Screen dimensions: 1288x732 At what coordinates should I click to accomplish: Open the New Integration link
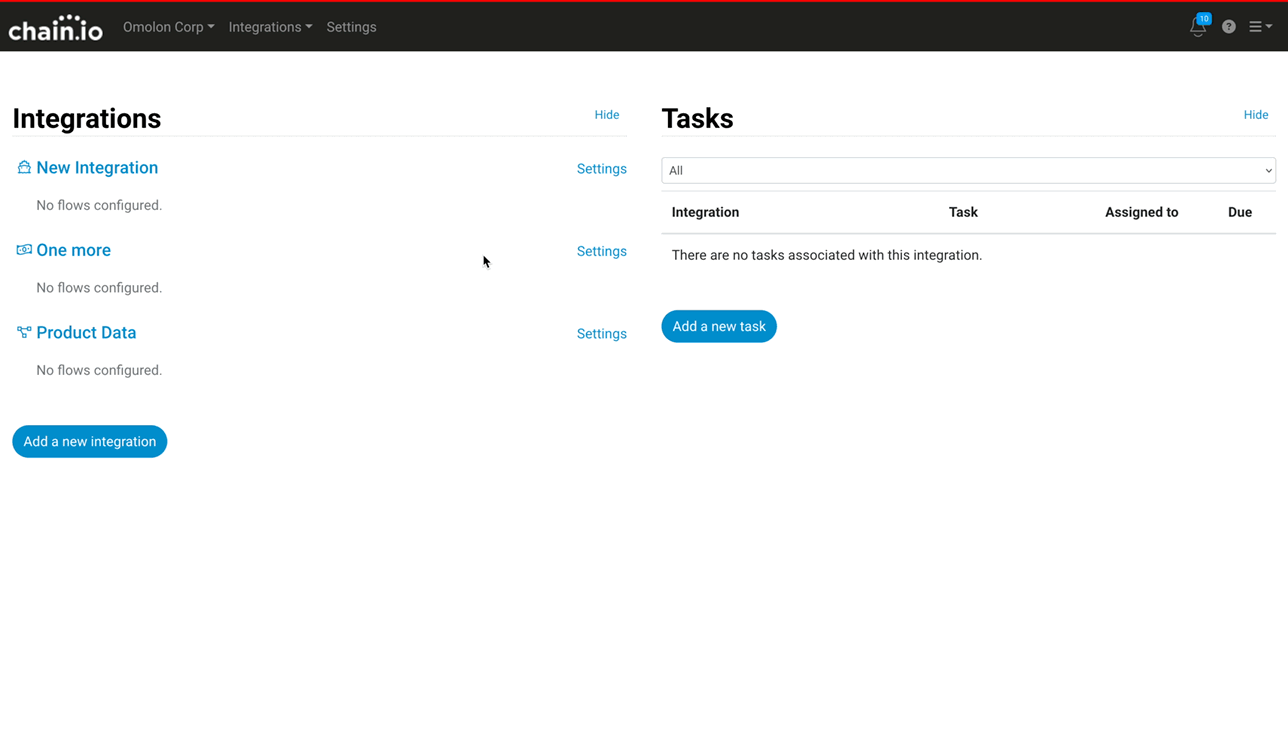tap(97, 167)
